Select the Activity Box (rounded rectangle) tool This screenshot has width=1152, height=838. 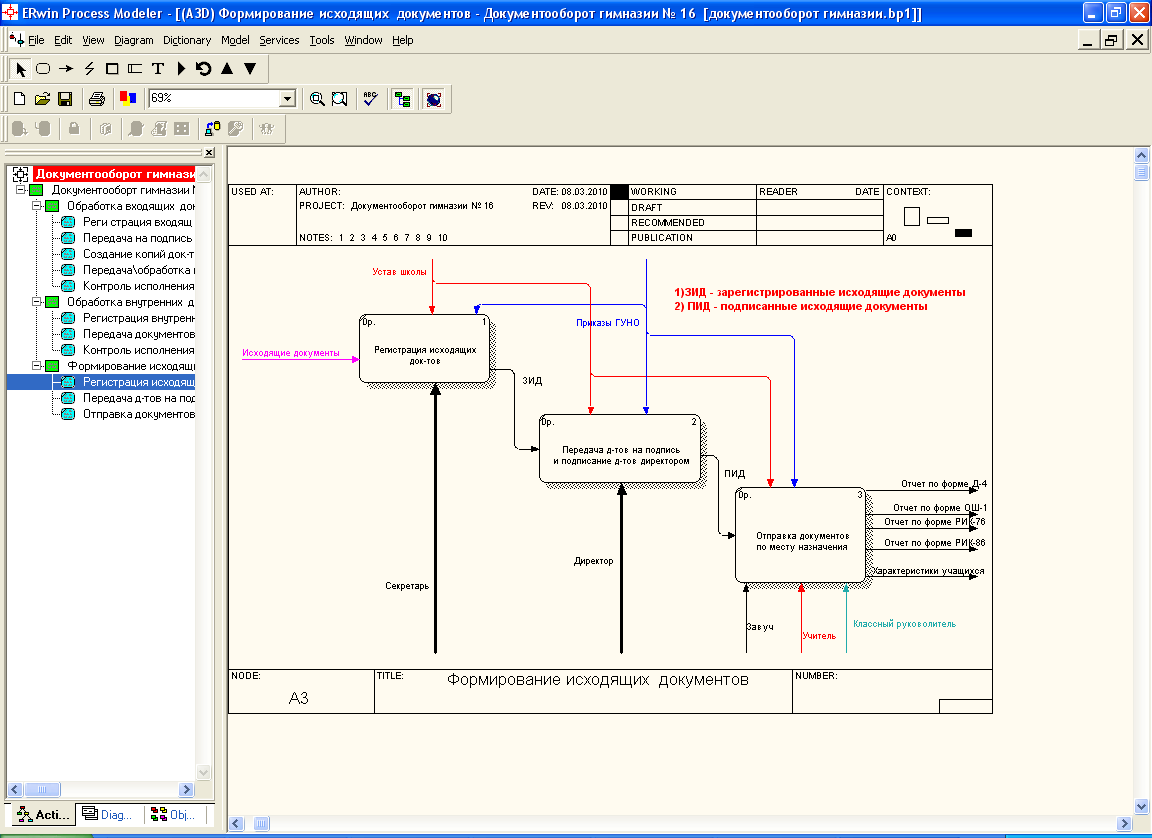tap(43, 69)
